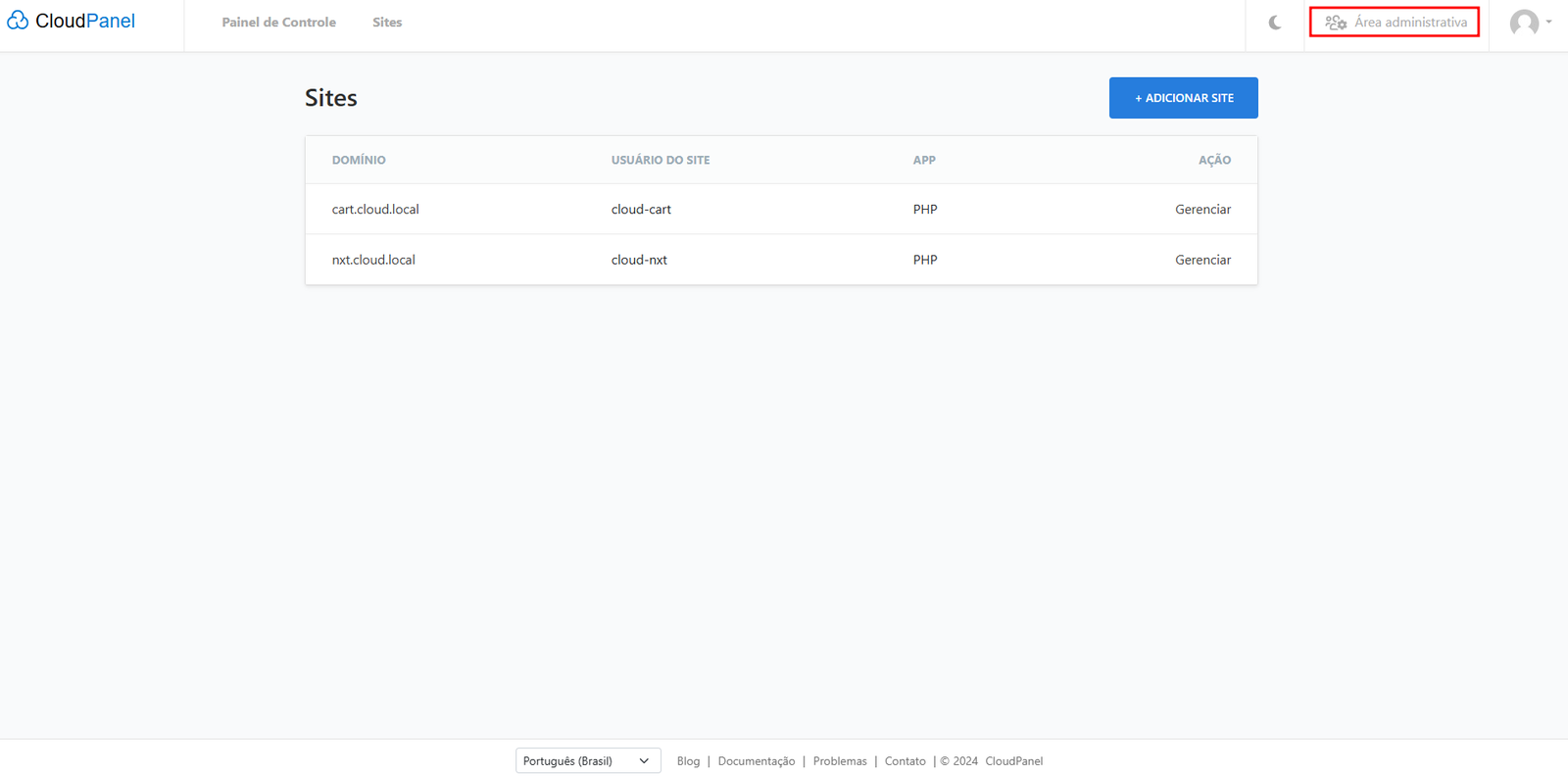Manage the cart.cloud.local site via Gerenciar
This screenshot has height=776, width=1568.
tap(1202, 210)
